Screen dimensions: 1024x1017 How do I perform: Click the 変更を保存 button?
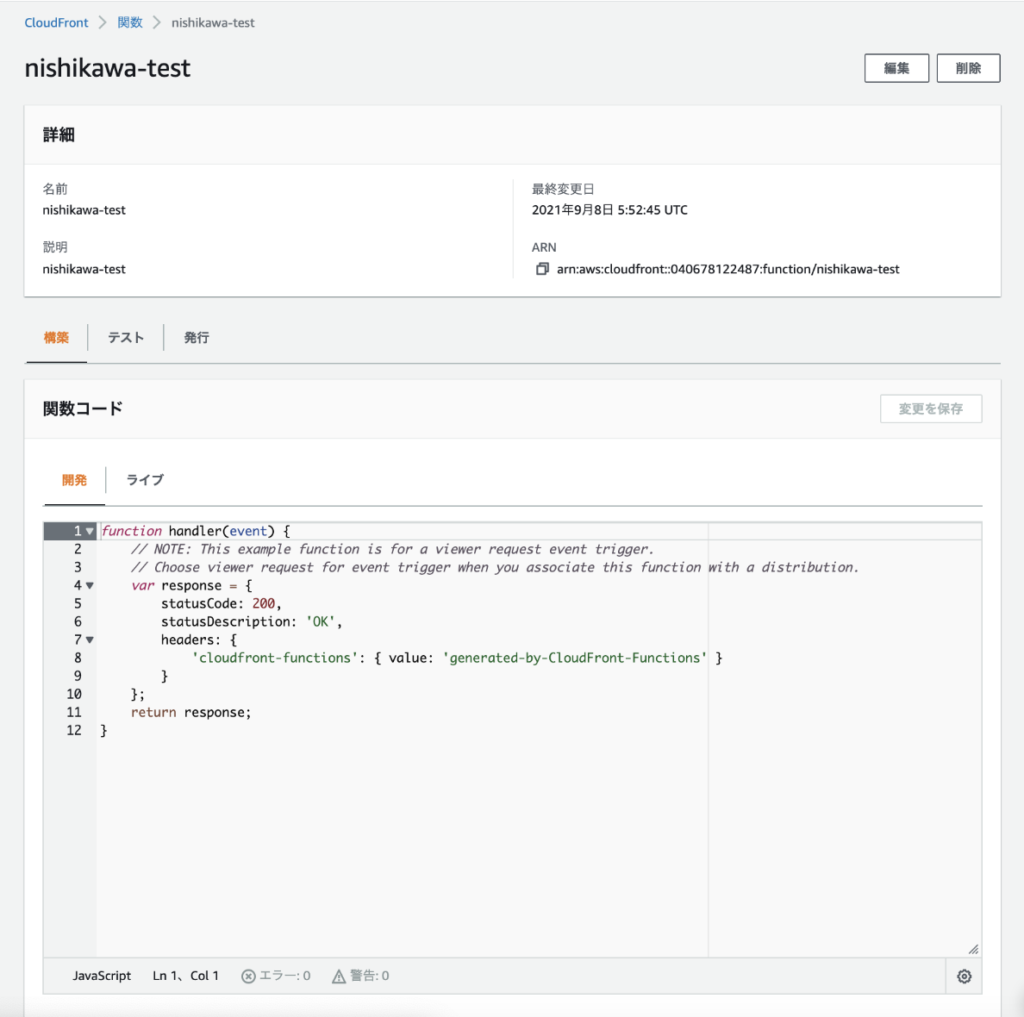(x=931, y=408)
